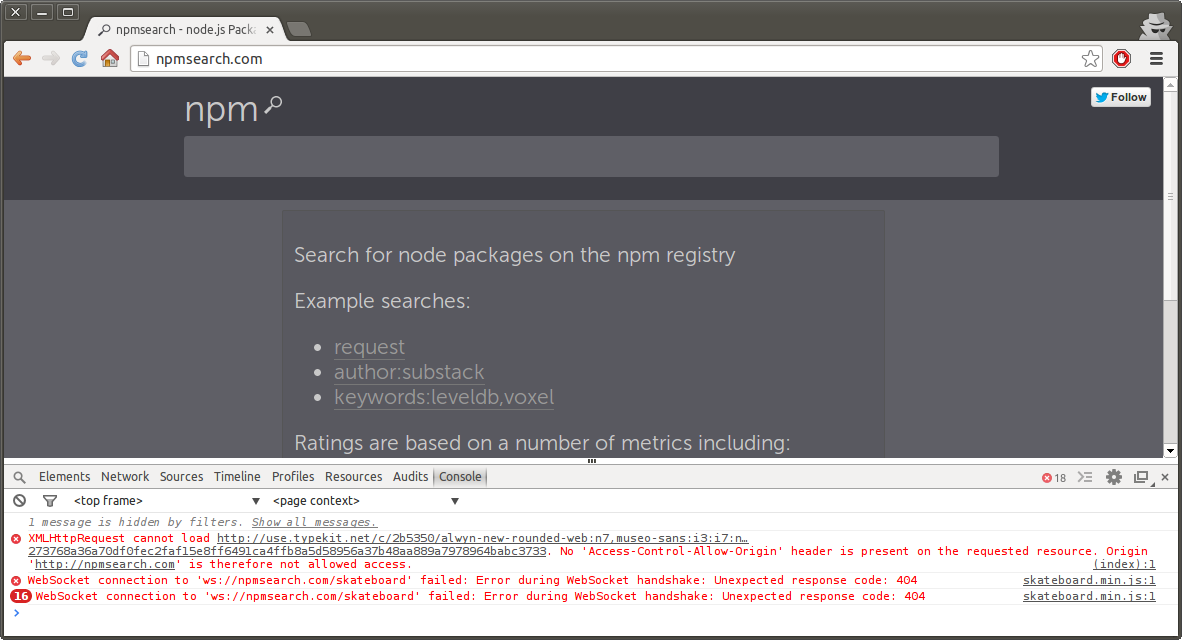
Task: Click '1 message is hidden by filters' text
Action: 137,522
